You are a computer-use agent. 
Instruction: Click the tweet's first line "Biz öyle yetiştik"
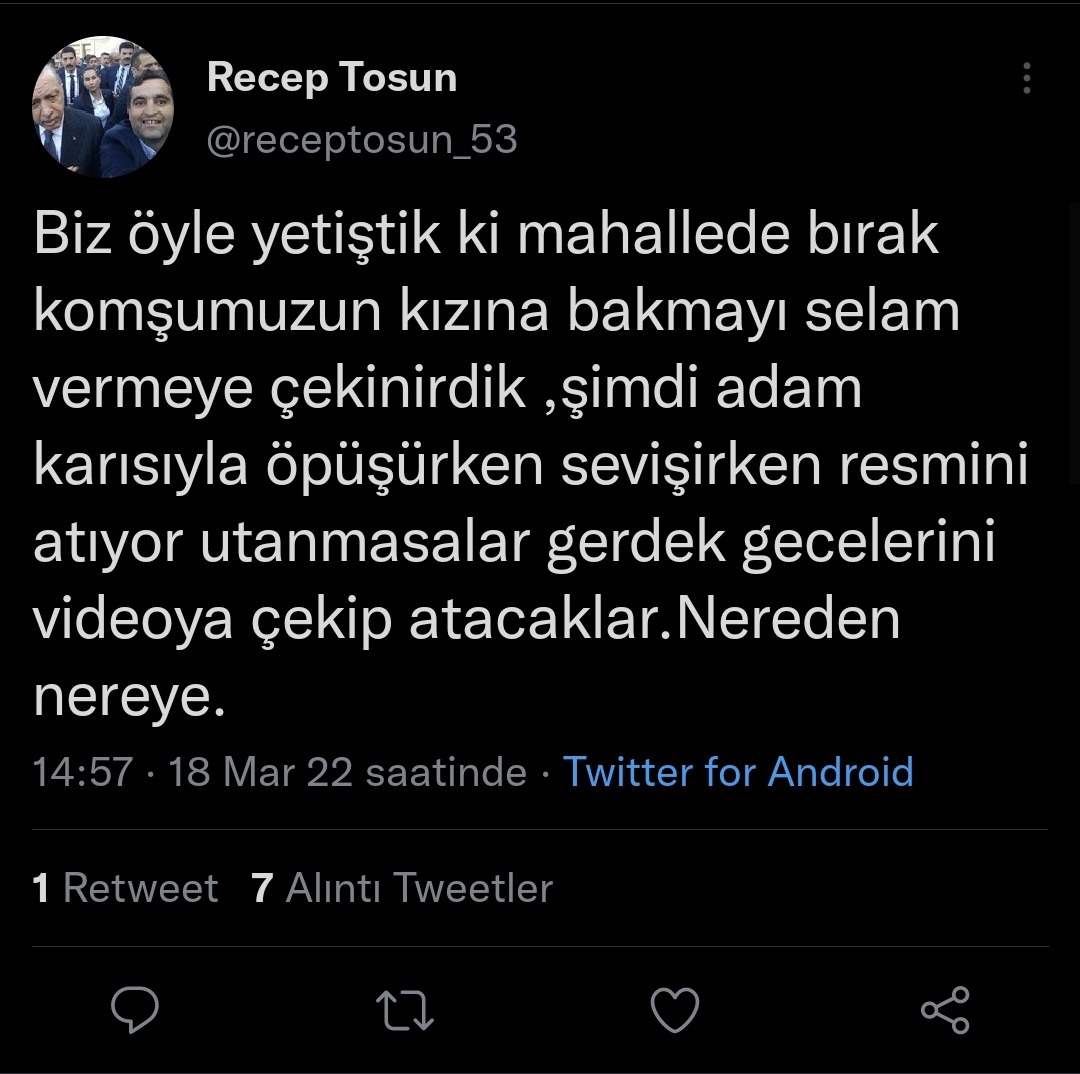click(x=200, y=235)
